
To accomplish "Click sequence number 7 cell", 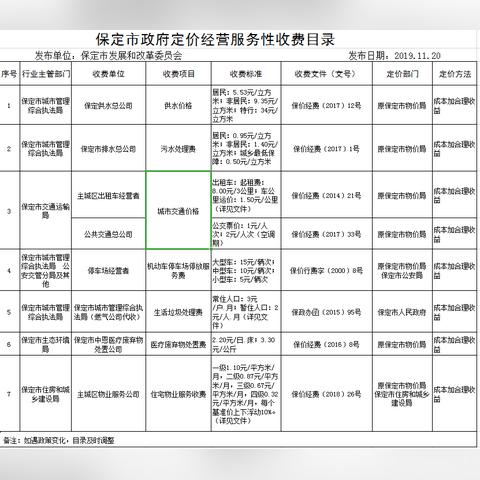I will click(9, 394).
